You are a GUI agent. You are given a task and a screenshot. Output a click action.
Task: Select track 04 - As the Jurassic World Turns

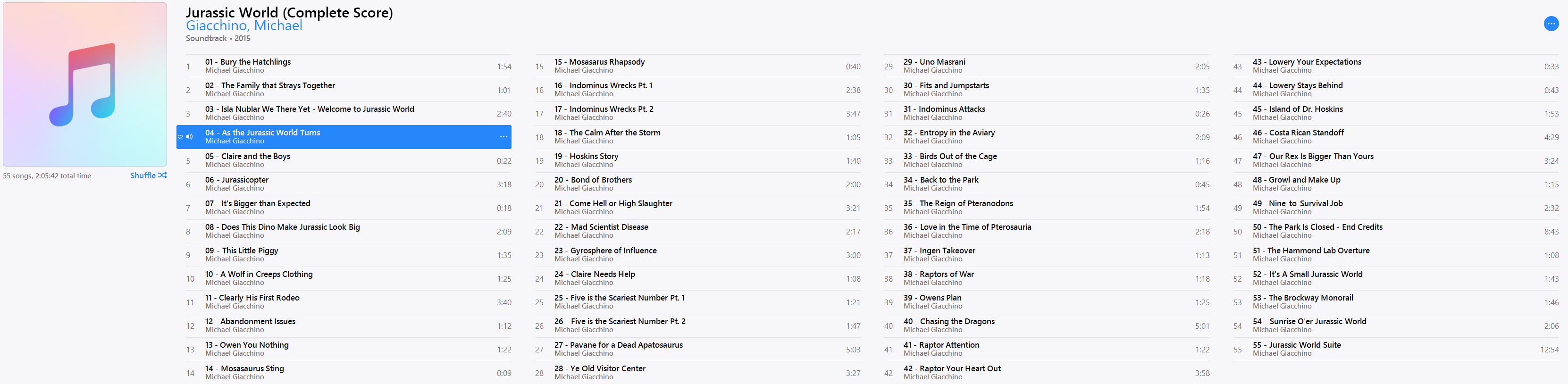pyautogui.click(x=344, y=137)
